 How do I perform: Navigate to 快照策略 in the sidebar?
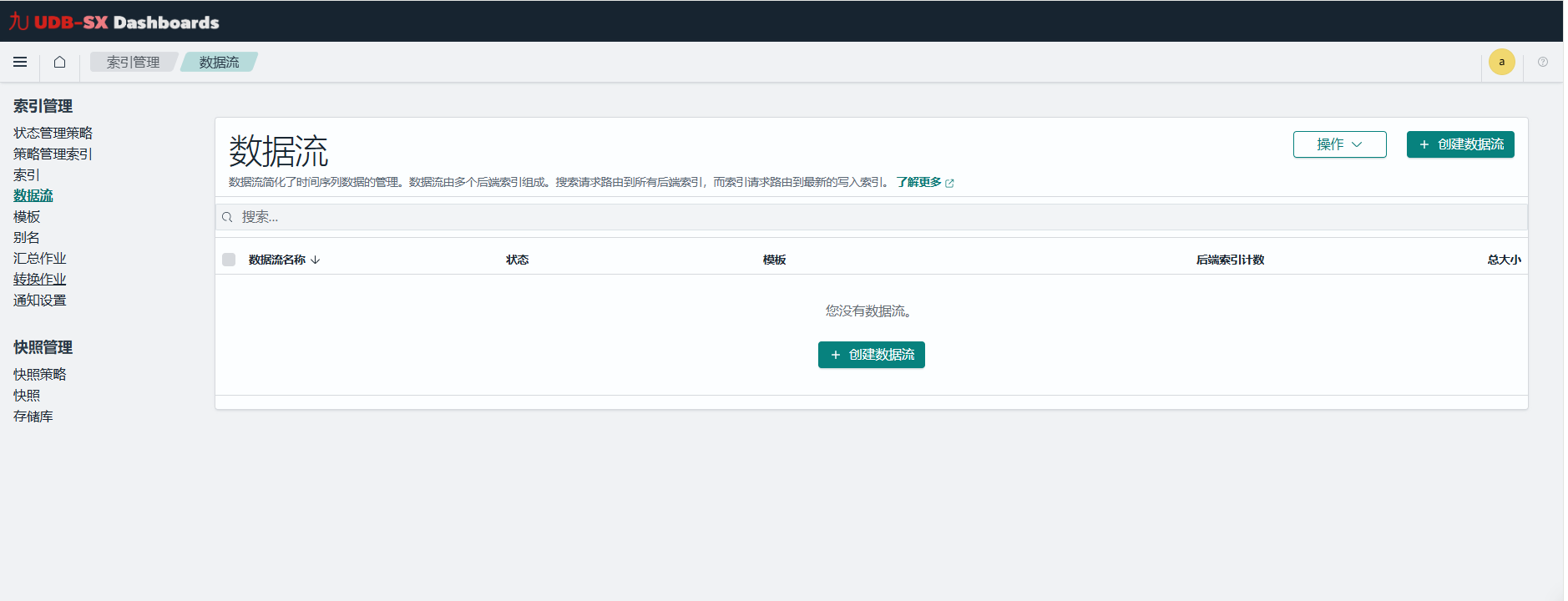pos(39,374)
